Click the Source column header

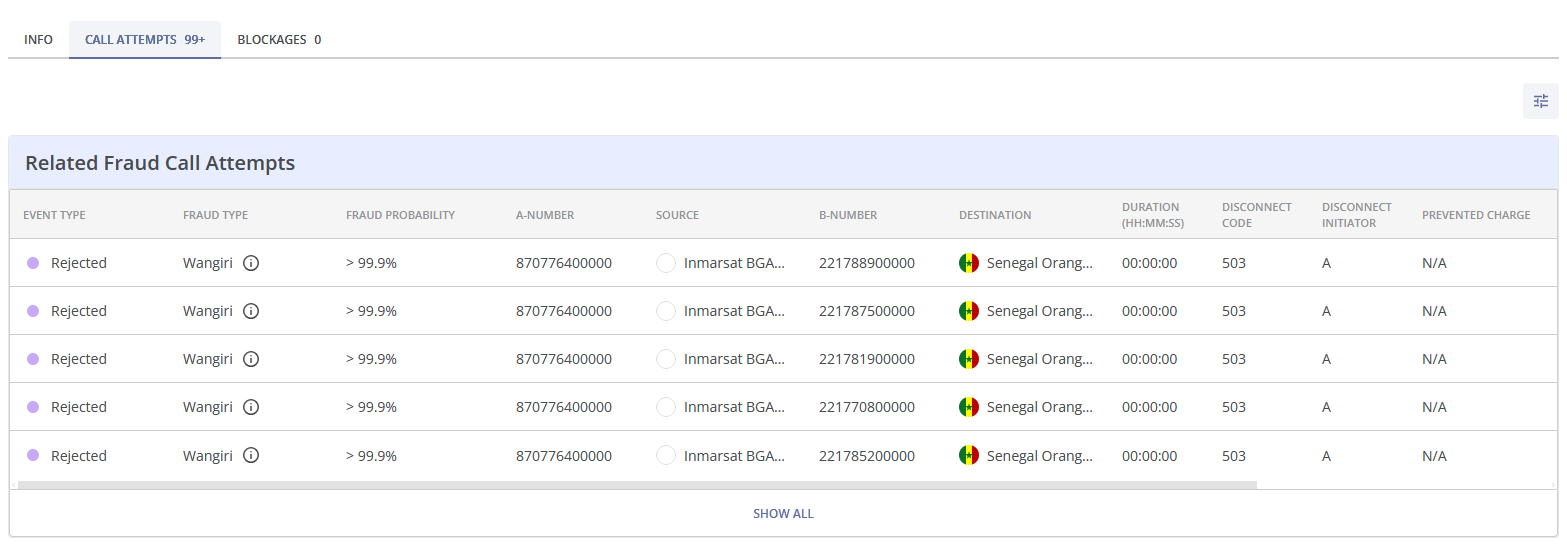677,215
